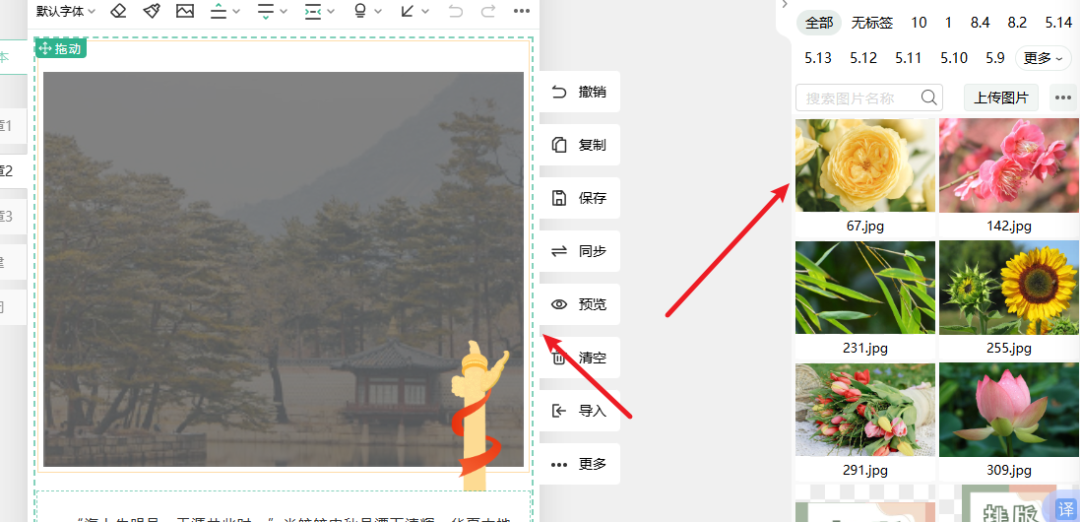The width and height of the screenshot is (1080, 522).
Task: Click the insert image toolbar icon
Action: click(185, 11)
